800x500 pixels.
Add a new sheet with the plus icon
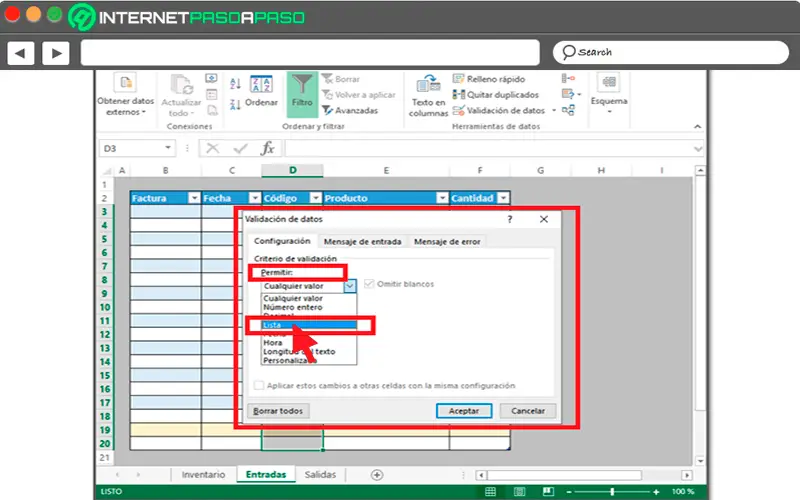[x=377, y=475]
